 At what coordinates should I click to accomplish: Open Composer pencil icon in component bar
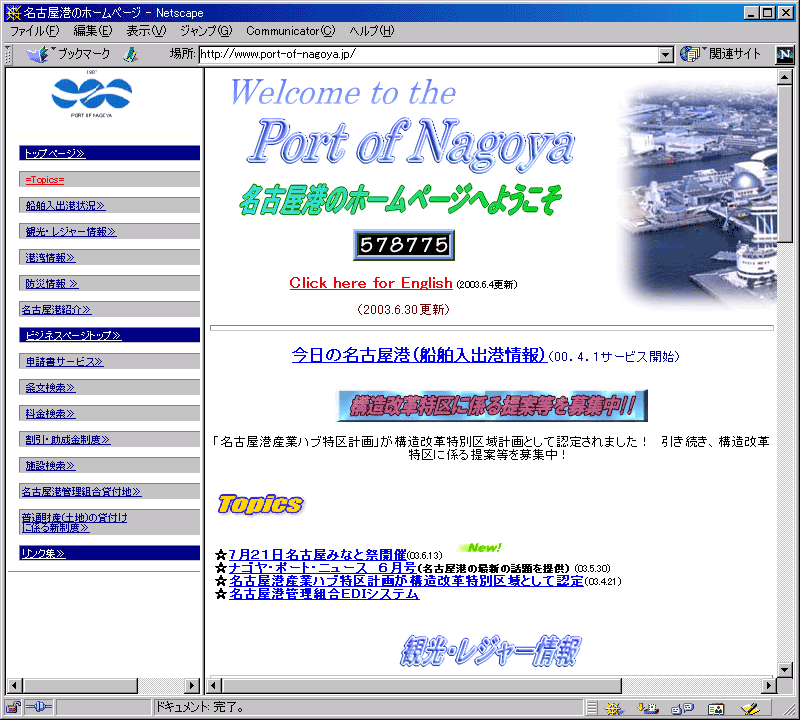pyautogui.click(x=750, y=708)
